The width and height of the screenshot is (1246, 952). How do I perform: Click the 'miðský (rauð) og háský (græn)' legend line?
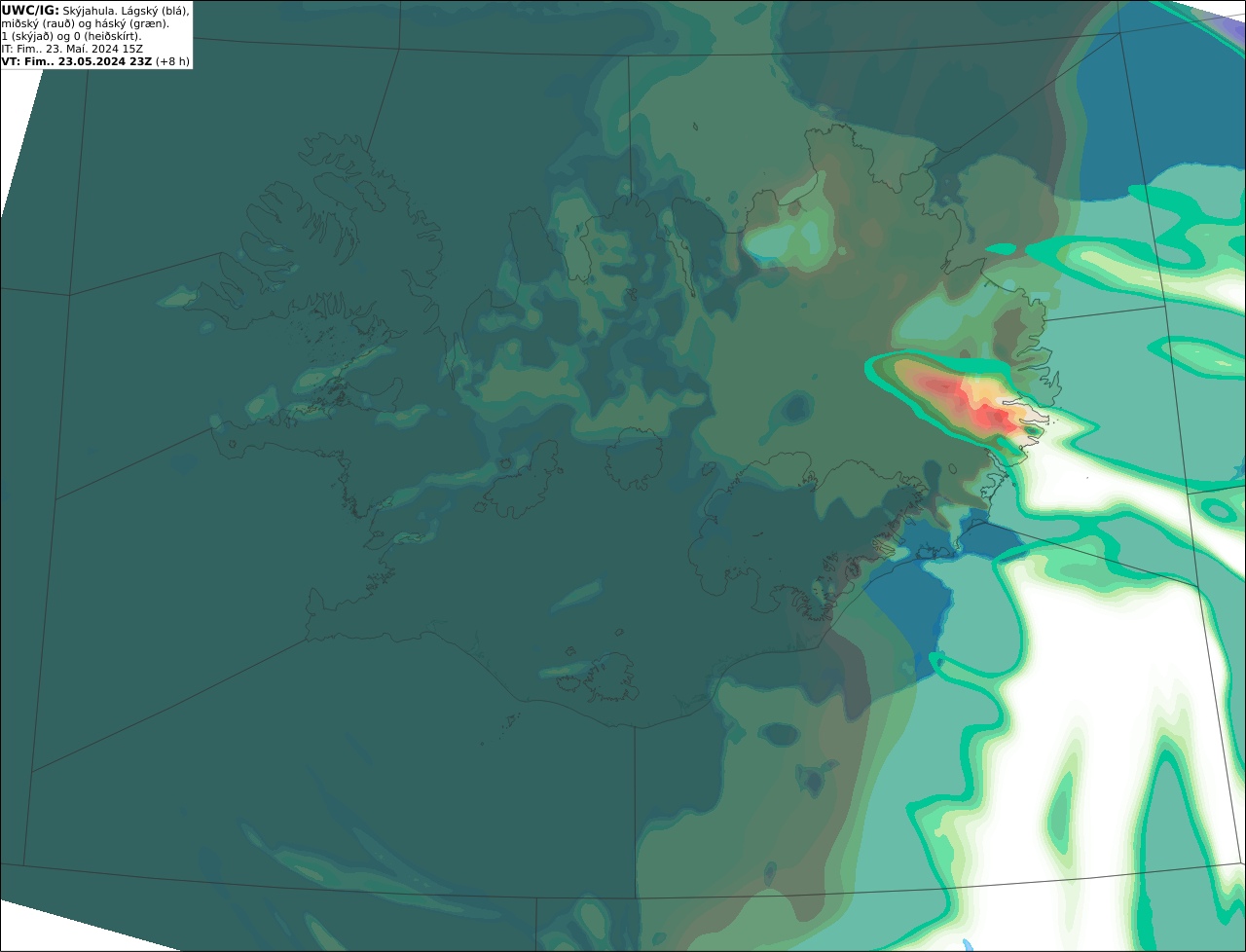(86, 22)
